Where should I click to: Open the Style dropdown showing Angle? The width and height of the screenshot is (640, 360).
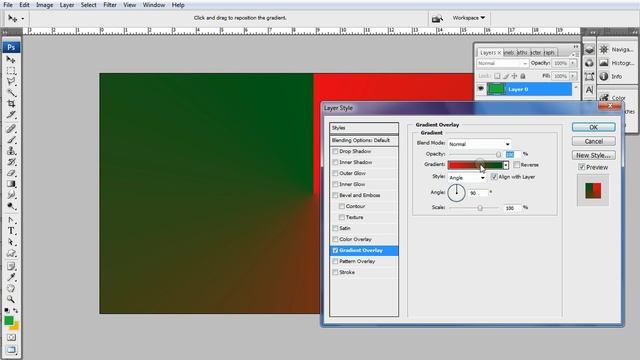tap(467, 178)
